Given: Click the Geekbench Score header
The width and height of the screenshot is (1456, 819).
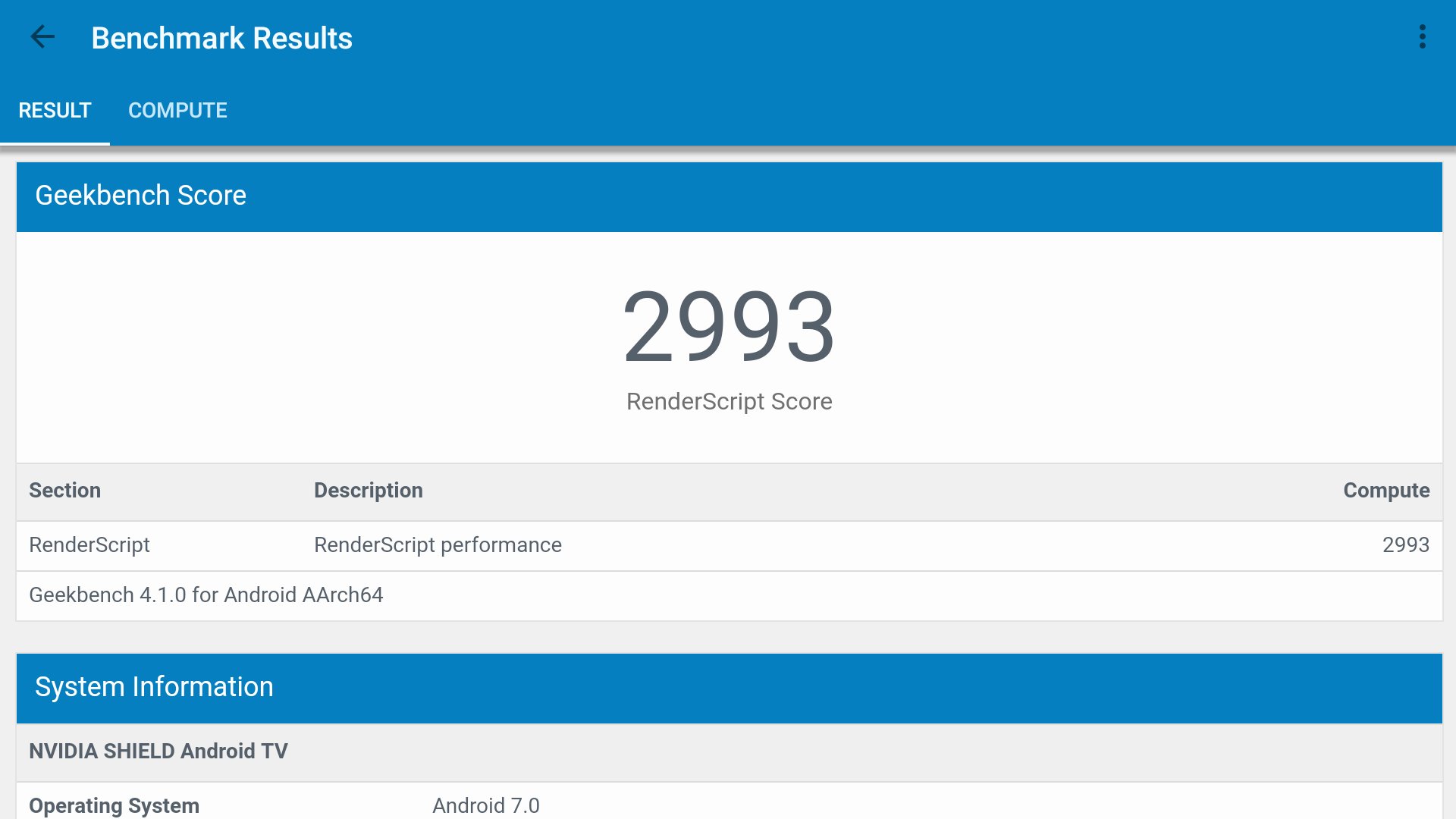Looking at the screenshot, I should pos(729,196).
